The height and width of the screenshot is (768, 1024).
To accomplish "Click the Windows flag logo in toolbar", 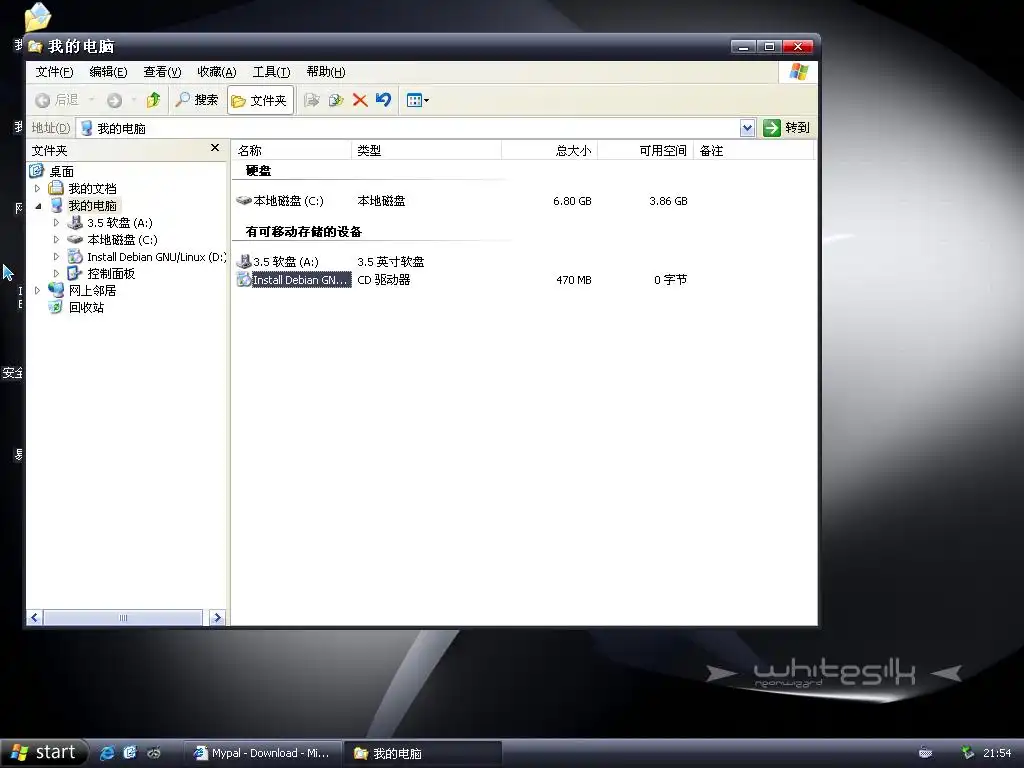I will click(x=797, y=72).
